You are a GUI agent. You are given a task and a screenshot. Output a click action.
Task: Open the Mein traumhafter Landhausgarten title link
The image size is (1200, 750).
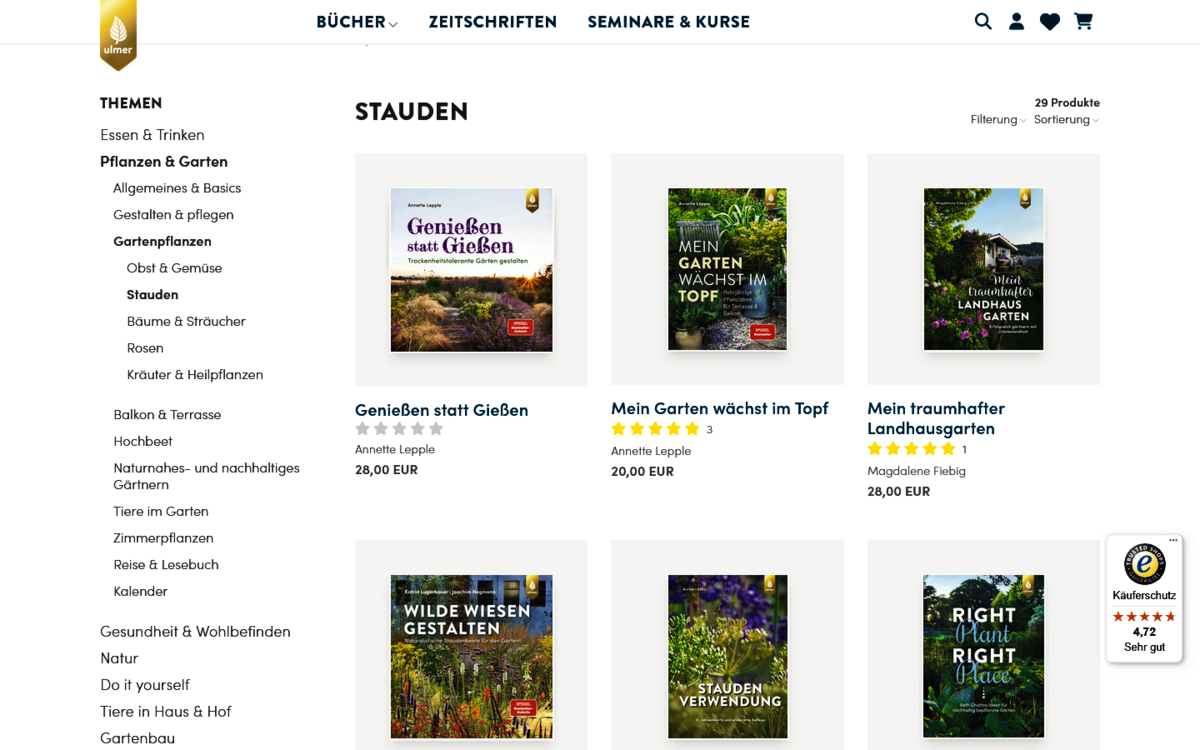[x=936, y=418]
